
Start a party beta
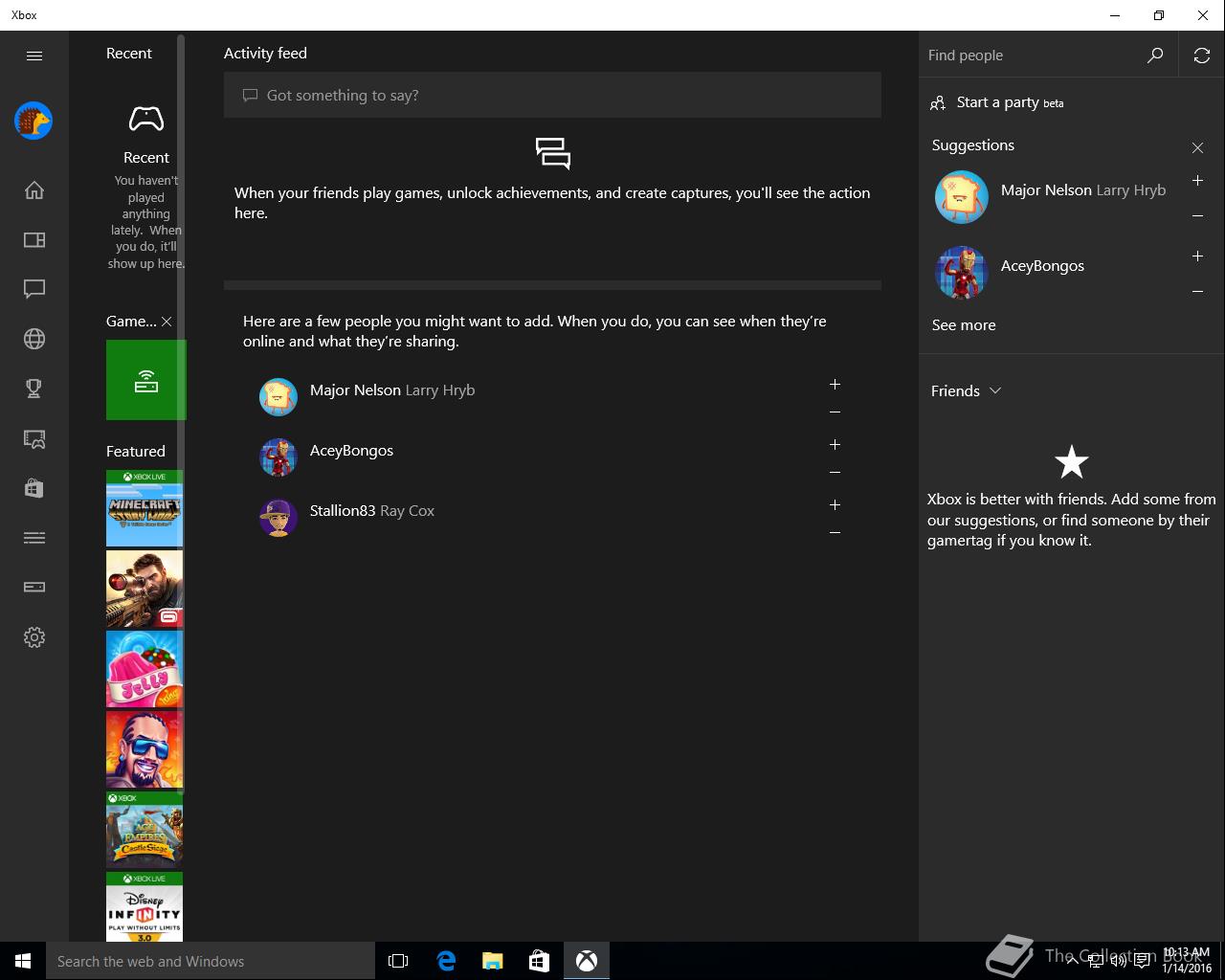[x=996, y=102]
